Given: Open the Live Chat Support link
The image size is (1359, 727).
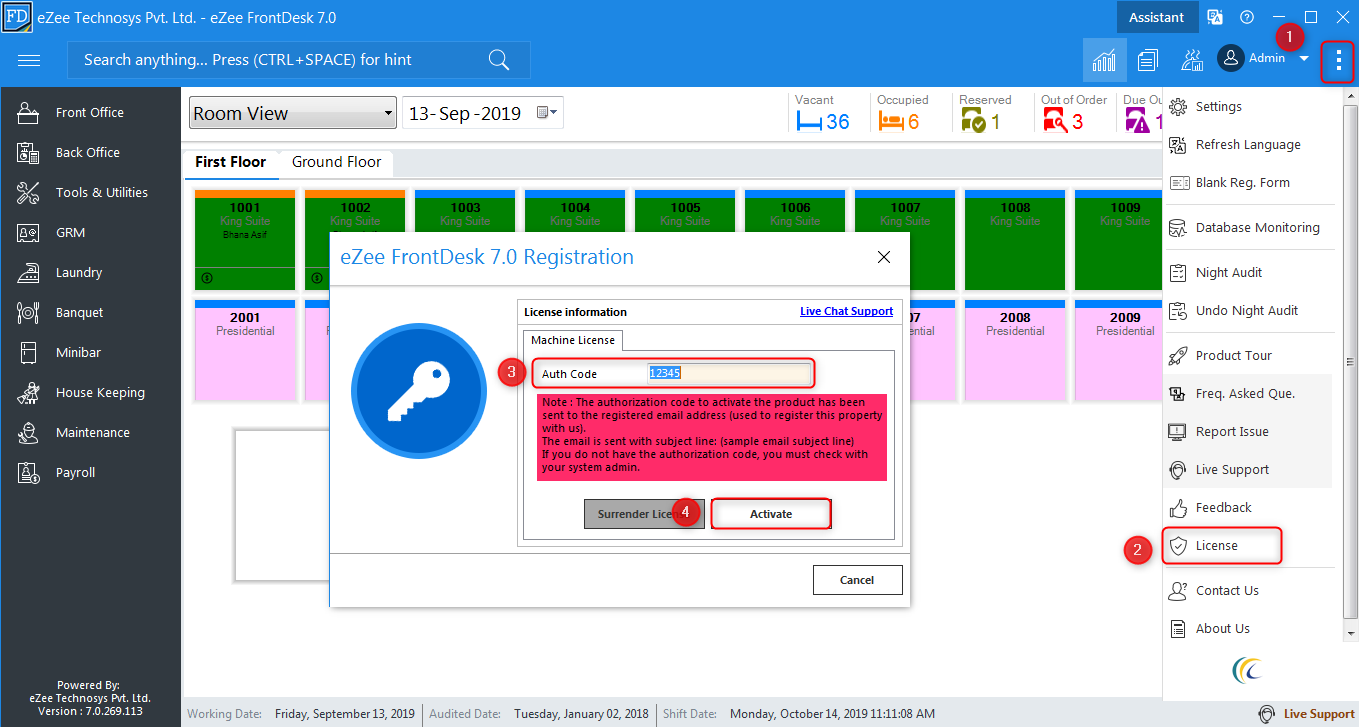Looking at the screenshot, I should (x=846, y=312).
